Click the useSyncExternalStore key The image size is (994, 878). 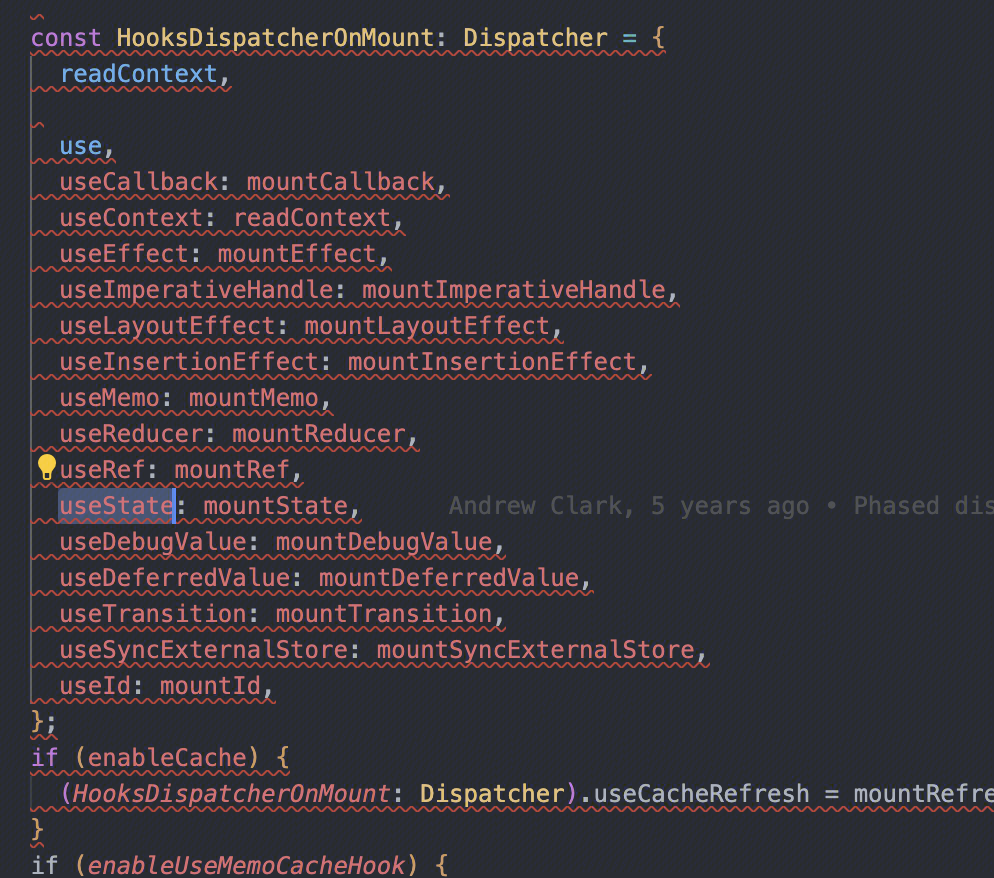click(x=203, y=650)
